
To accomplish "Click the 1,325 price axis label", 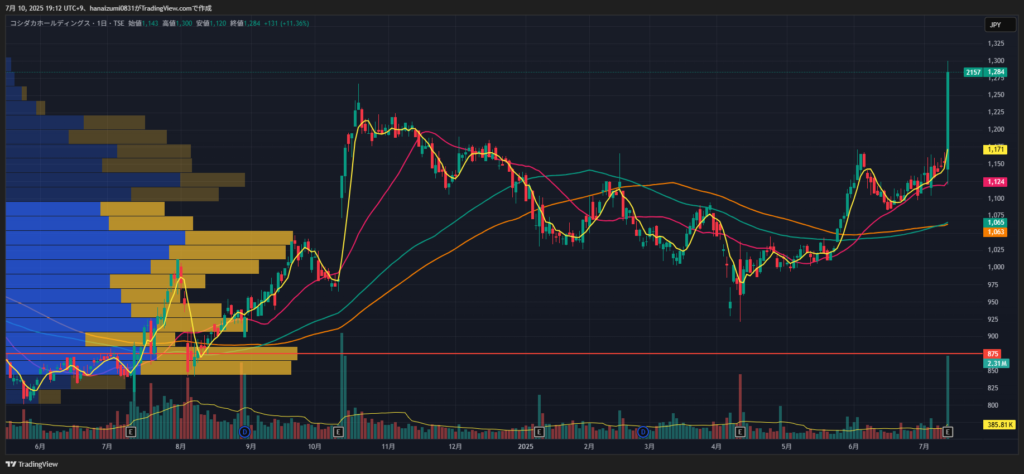I will click(995, 44).
